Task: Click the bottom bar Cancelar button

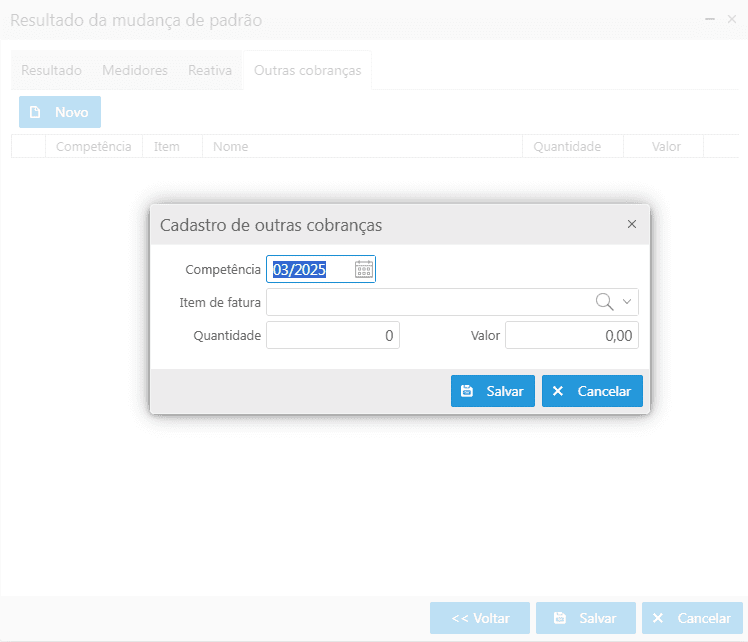Action: (692, 618)
